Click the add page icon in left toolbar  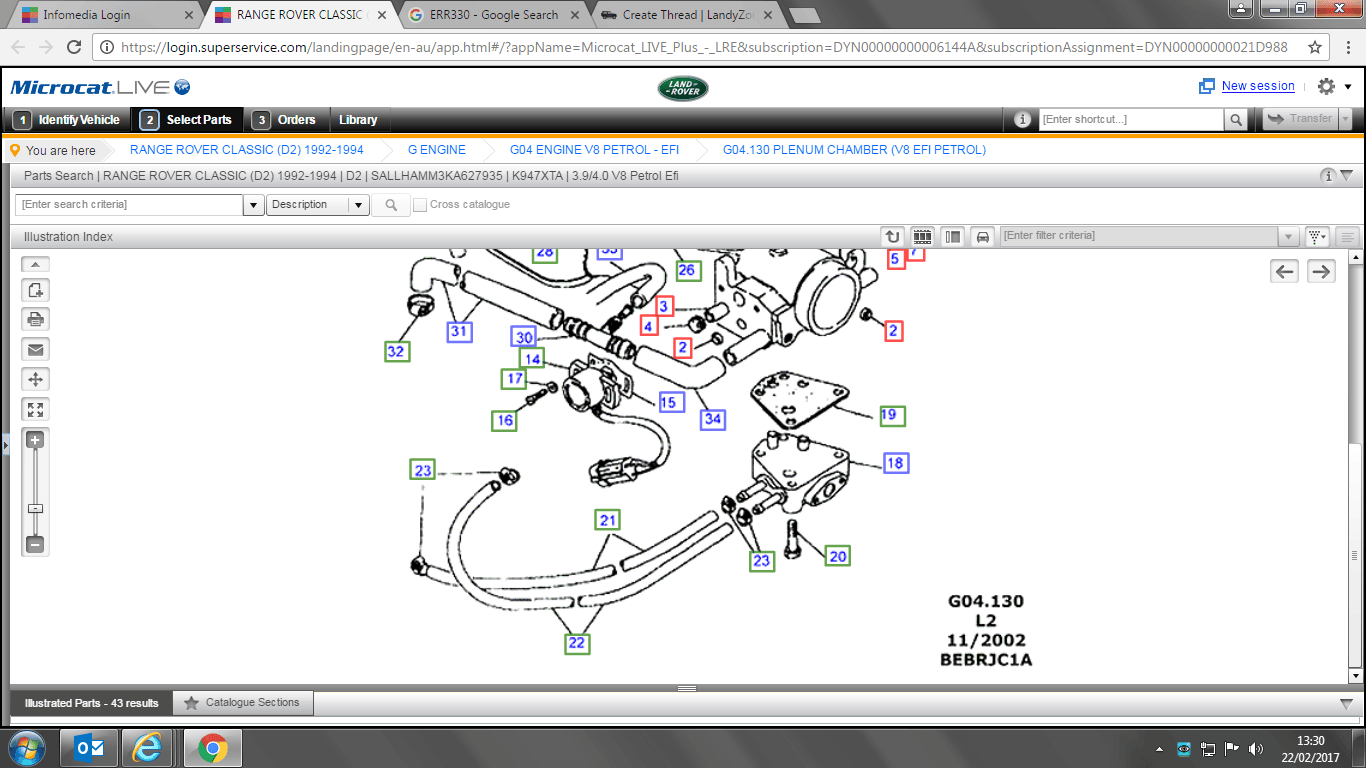click(35, 290)
